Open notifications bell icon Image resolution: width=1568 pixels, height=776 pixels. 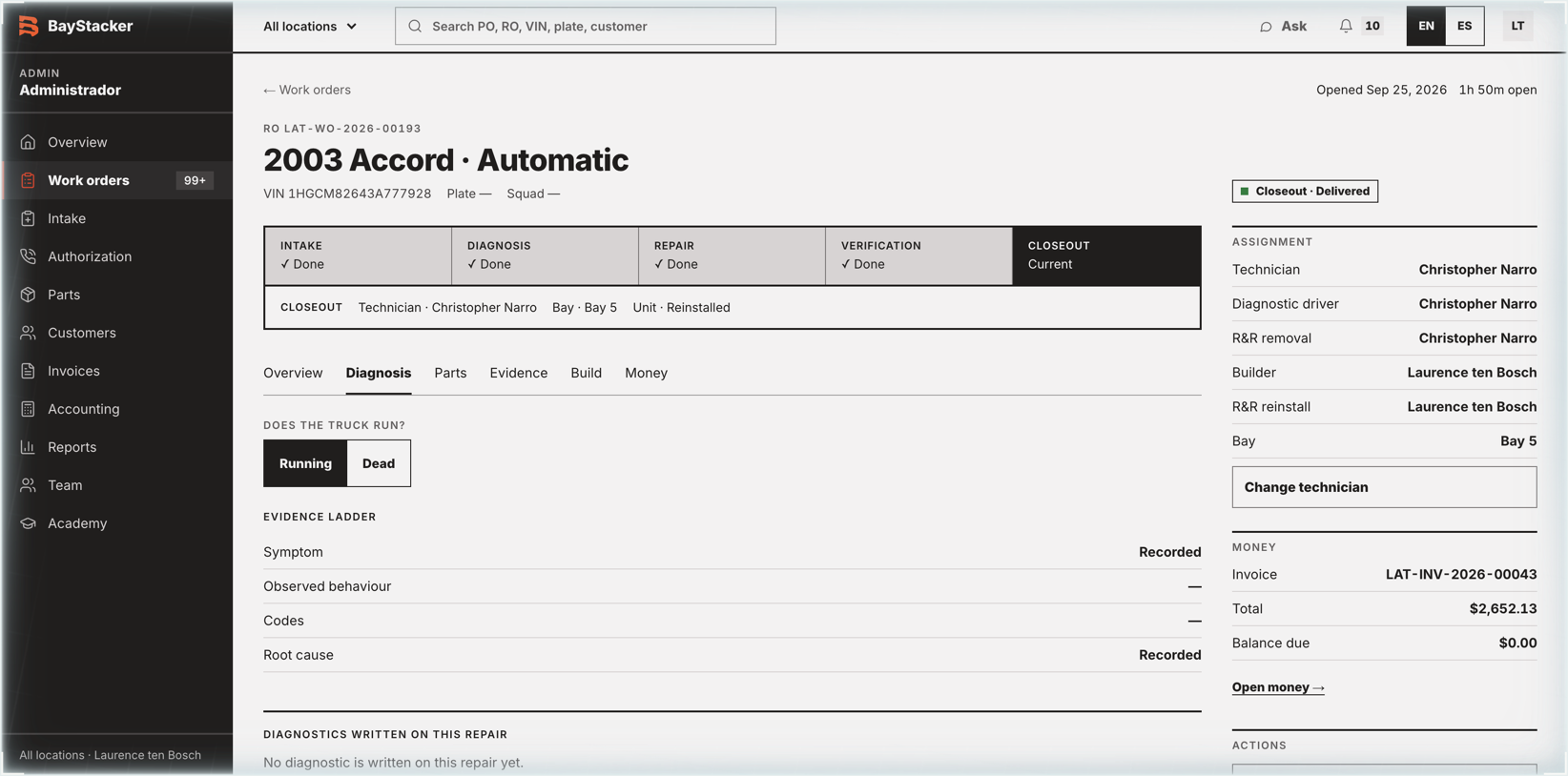coord(1346,26)
